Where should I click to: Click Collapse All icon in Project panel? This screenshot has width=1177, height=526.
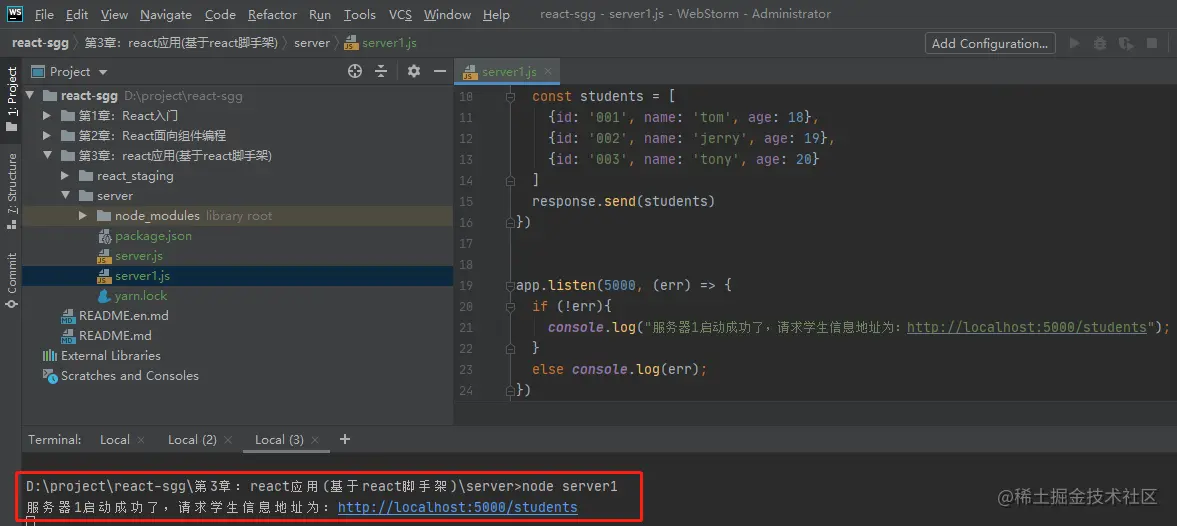tap(381, 71)
